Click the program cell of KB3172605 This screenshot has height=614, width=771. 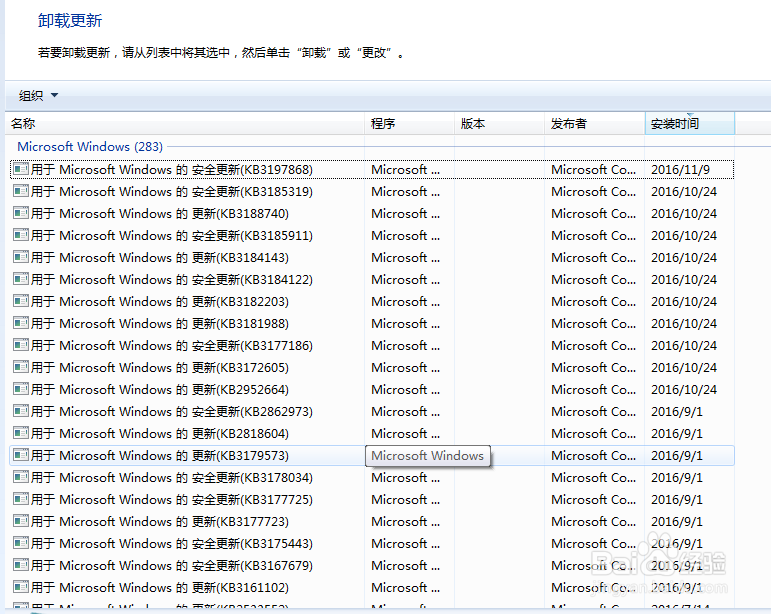point(406,368)
